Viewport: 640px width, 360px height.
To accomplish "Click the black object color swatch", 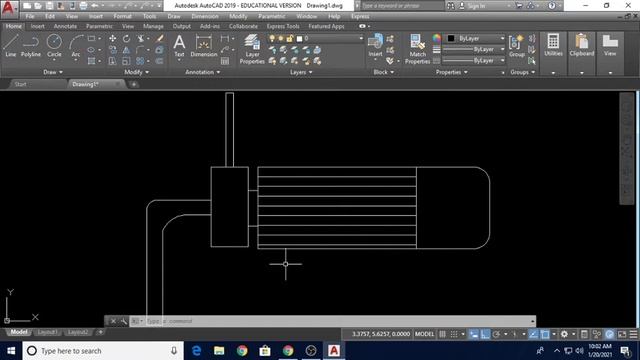I will (451, 38).
